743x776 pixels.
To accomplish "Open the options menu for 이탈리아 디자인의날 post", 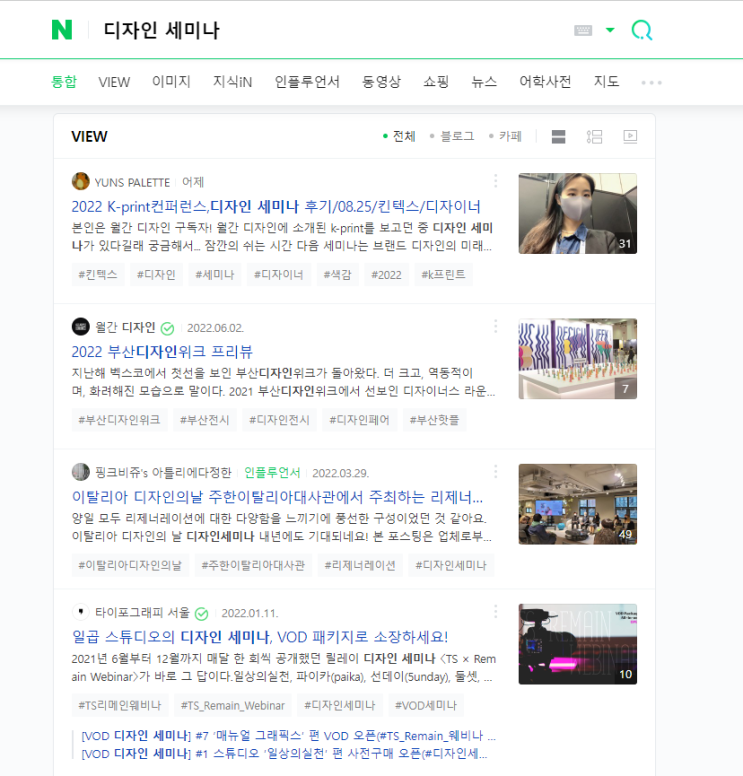I will [495, 472].
